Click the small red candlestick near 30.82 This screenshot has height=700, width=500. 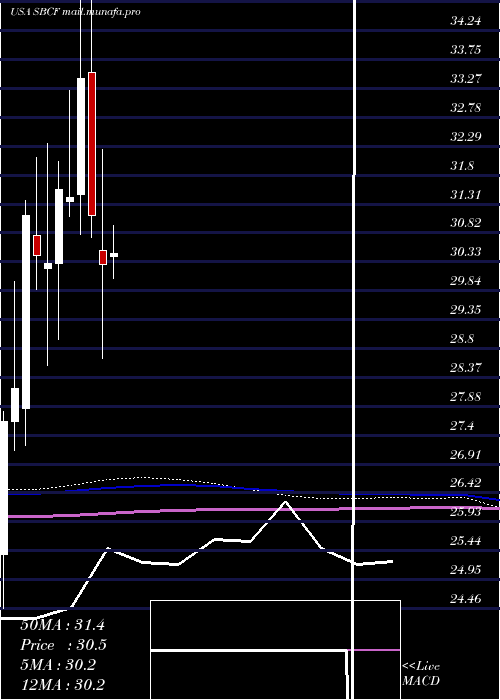(x=37, y=245)
